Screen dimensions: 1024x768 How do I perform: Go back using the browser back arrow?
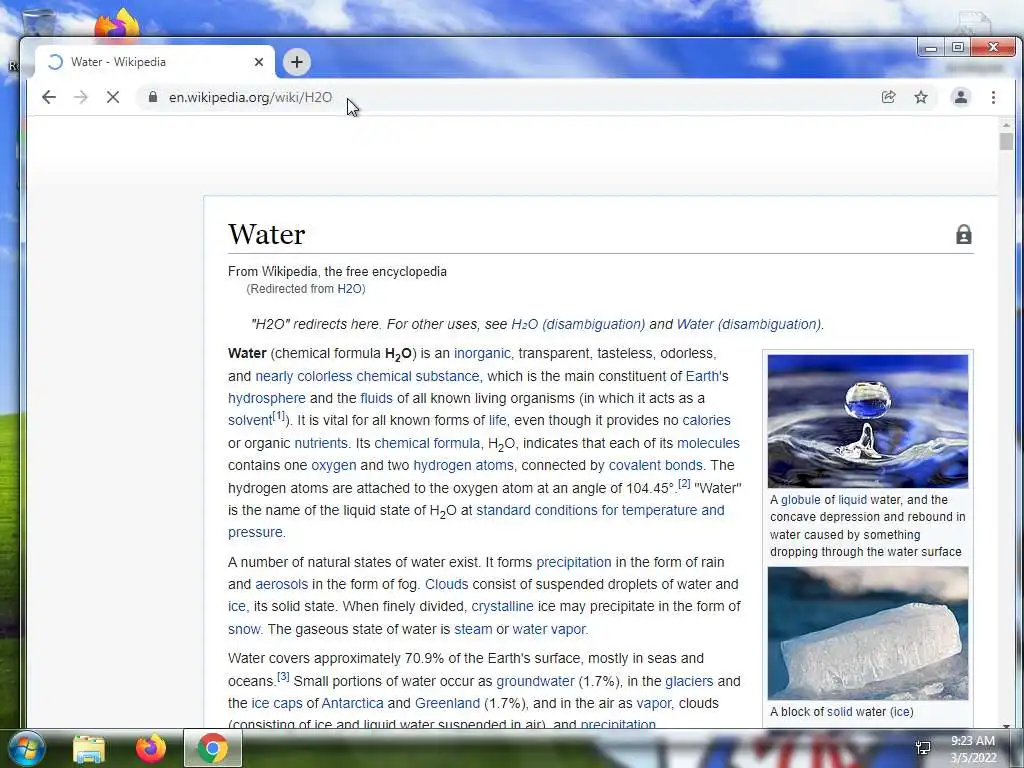pyautogui.click(x=49, y=97)
